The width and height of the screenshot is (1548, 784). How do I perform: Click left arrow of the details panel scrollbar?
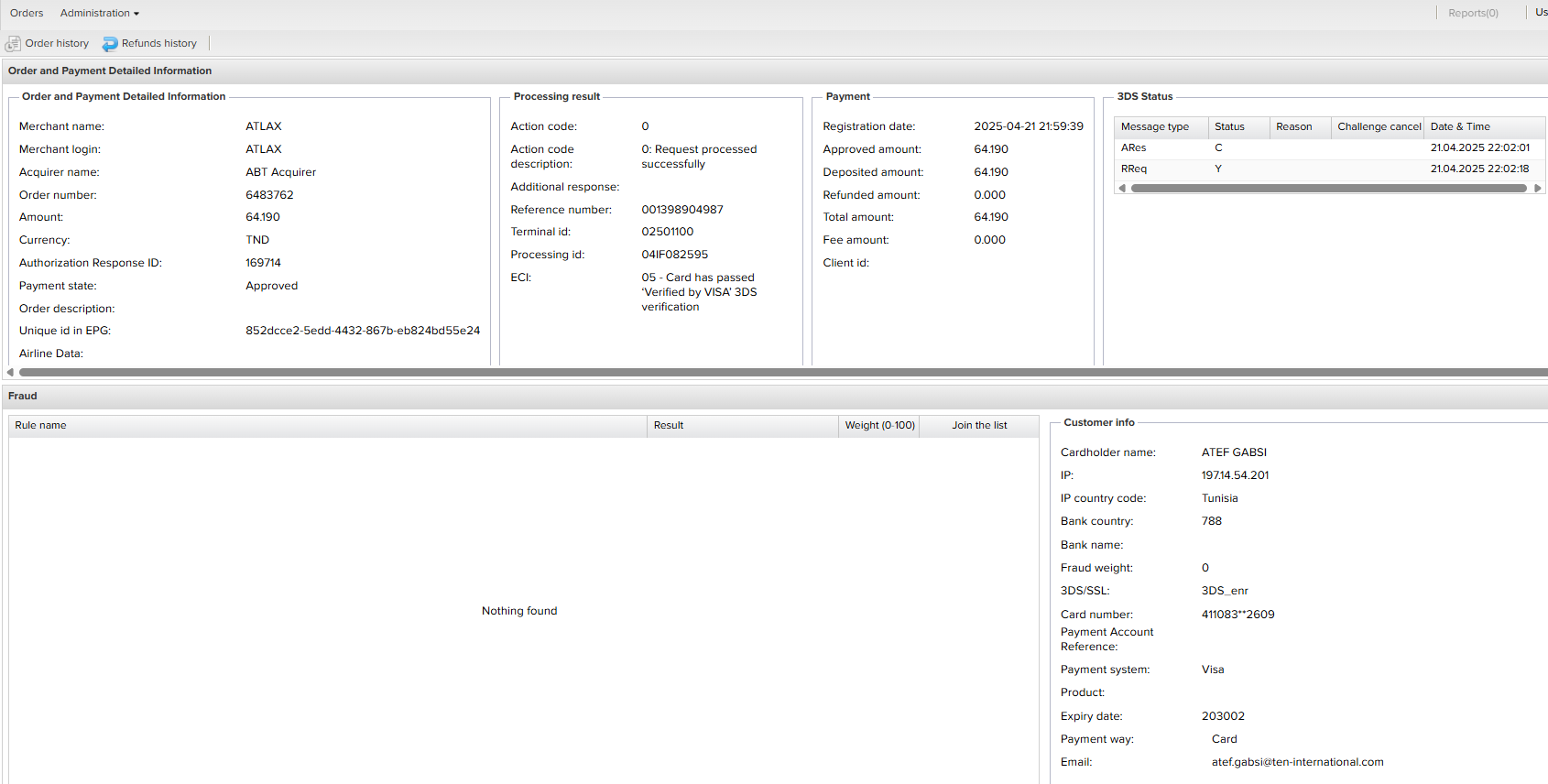[10, 372]
